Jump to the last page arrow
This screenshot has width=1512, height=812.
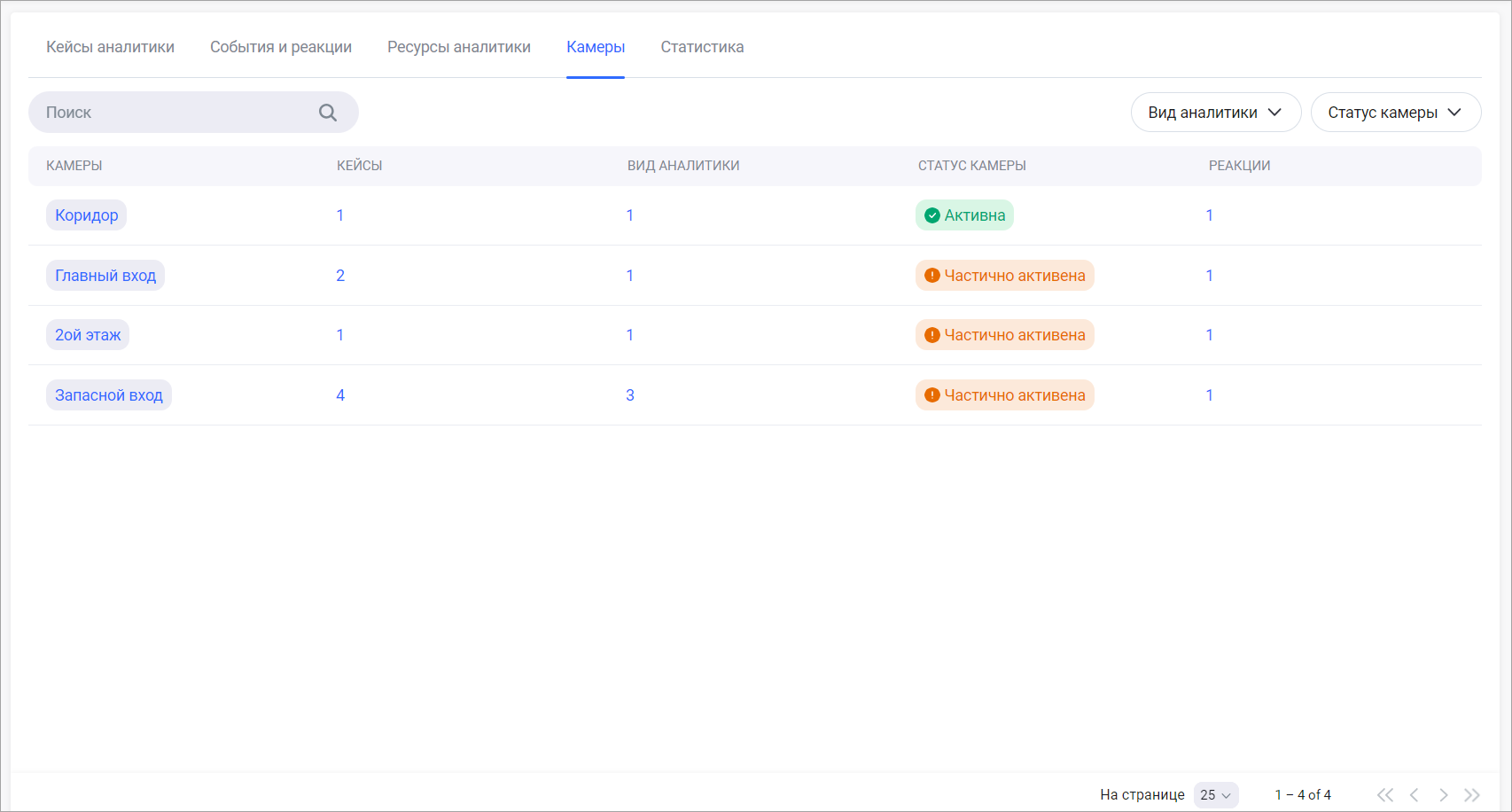pyautogui.click(x=1472, y=795)
